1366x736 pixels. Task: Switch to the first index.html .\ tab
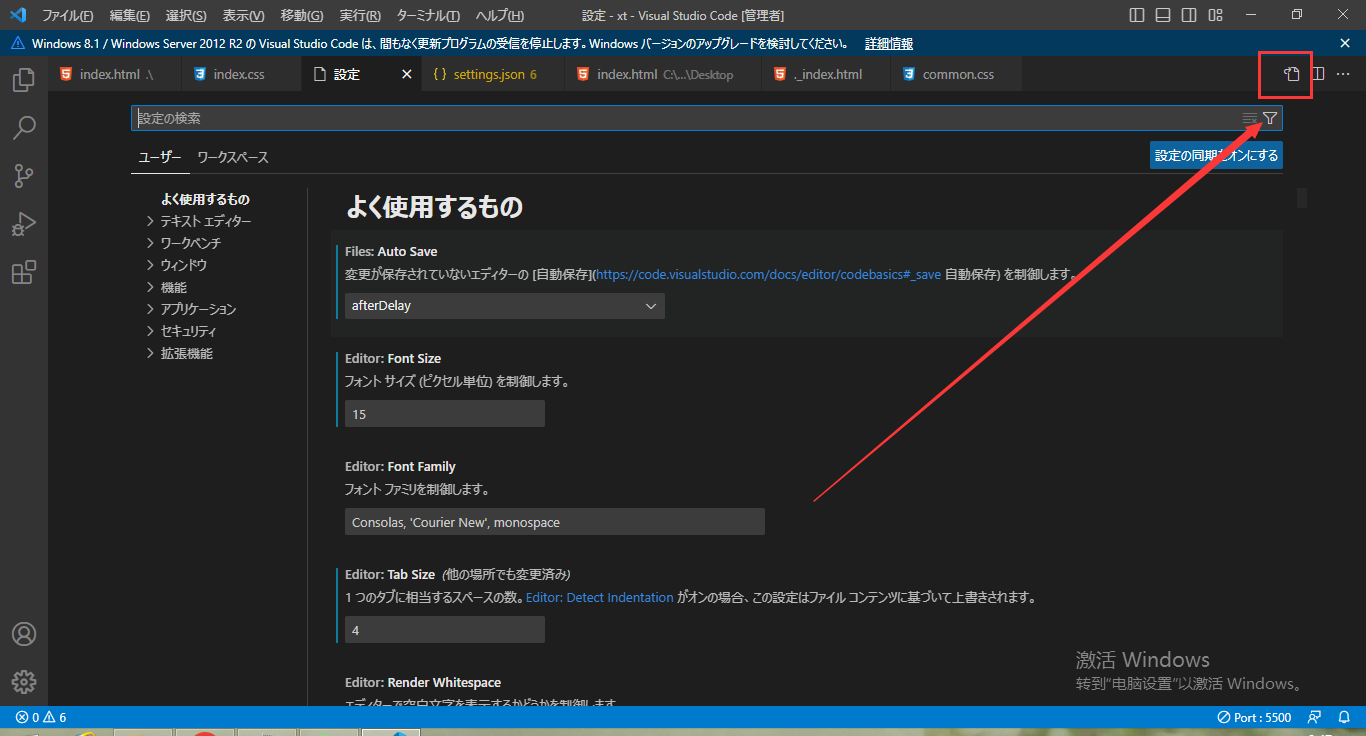[x=116, y=74]
